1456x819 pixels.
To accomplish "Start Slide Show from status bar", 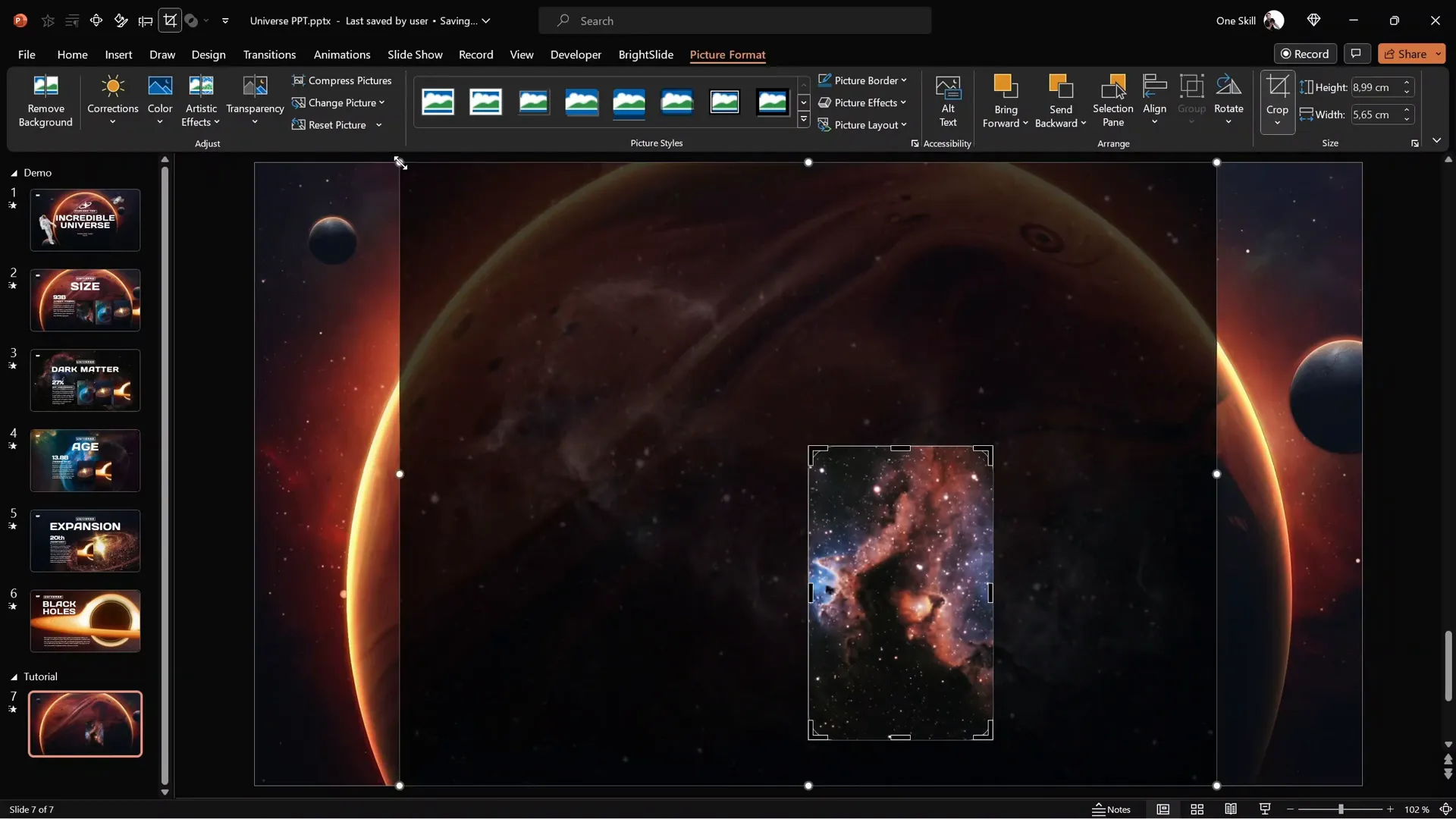I will coord(1265,809).
